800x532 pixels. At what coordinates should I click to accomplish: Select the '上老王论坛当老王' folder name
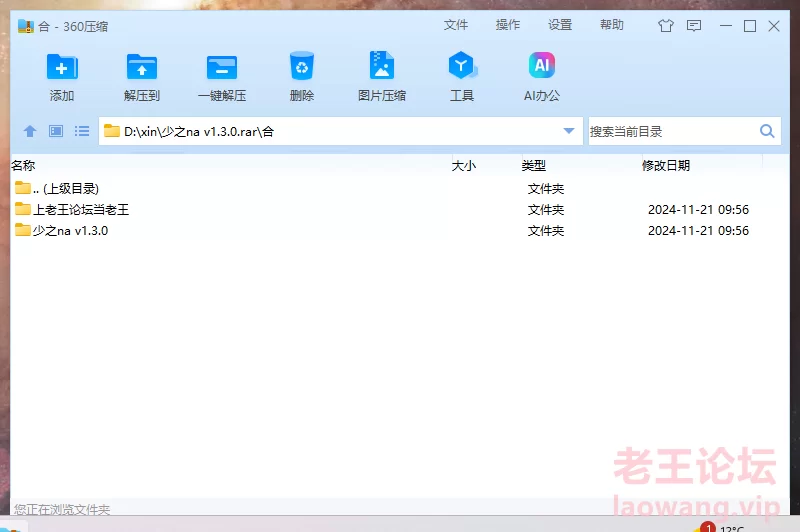click(81, 210)
